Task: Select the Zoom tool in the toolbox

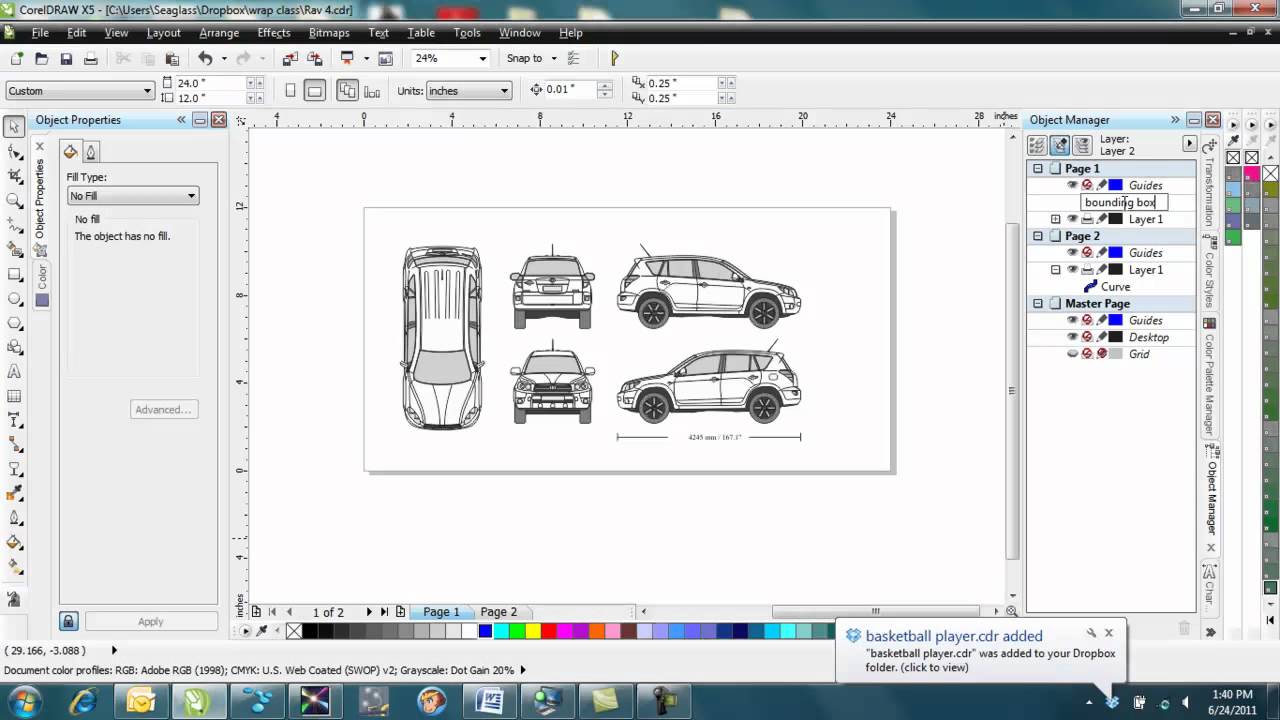Action: click(14, 201)
